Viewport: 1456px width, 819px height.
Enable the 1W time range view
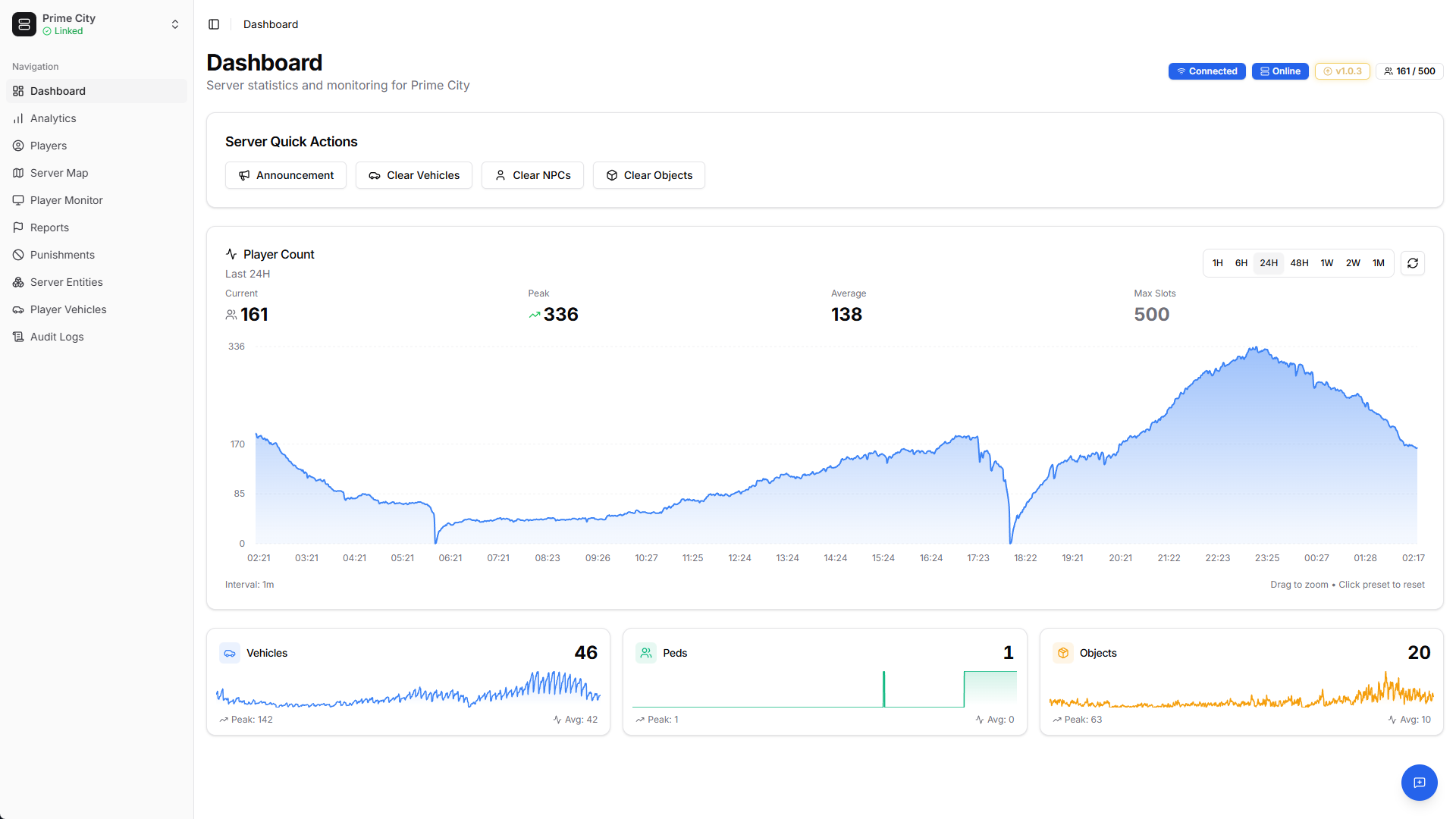1327,263
